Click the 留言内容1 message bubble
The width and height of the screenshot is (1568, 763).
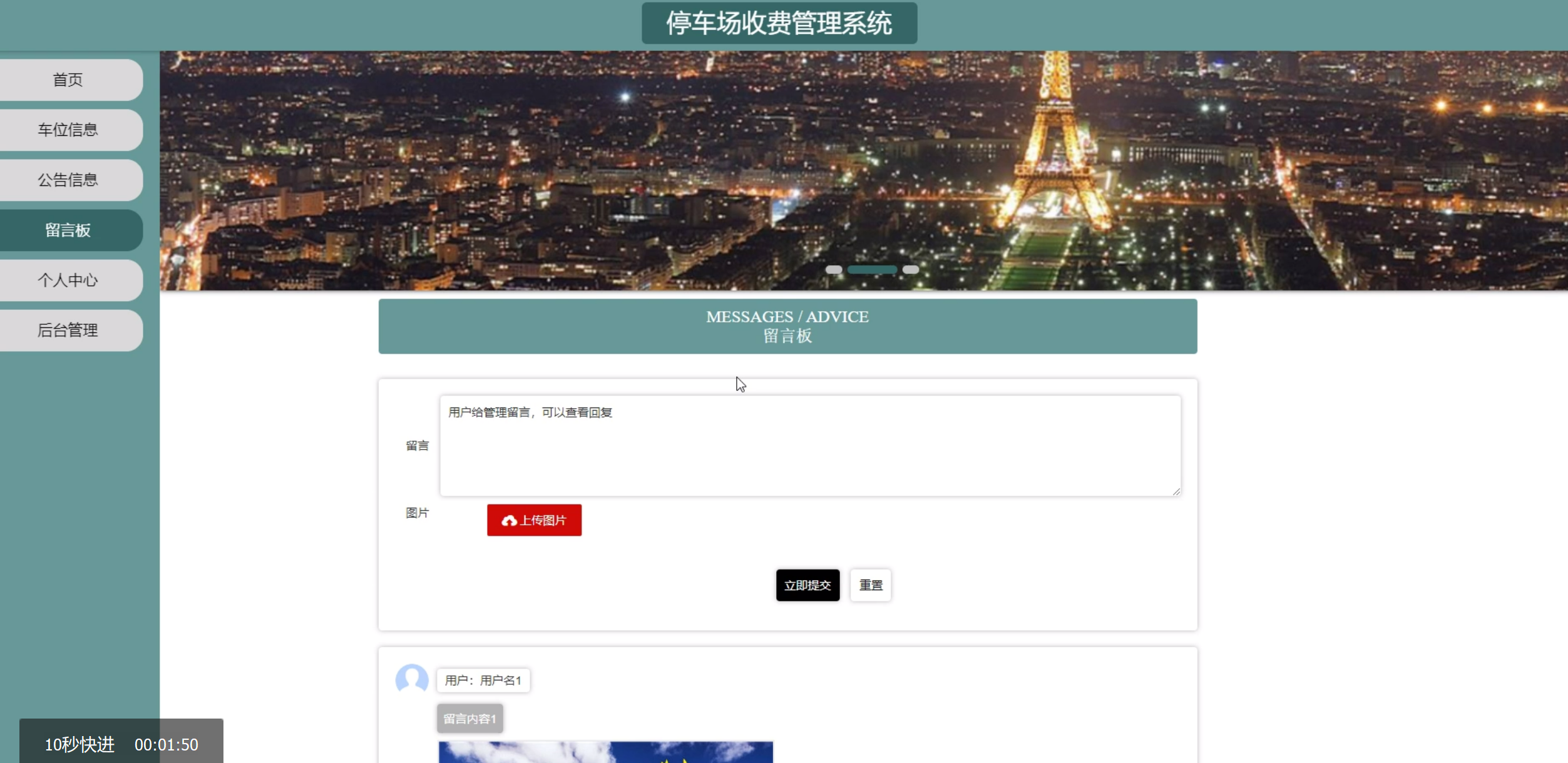(x=469, y=718)
